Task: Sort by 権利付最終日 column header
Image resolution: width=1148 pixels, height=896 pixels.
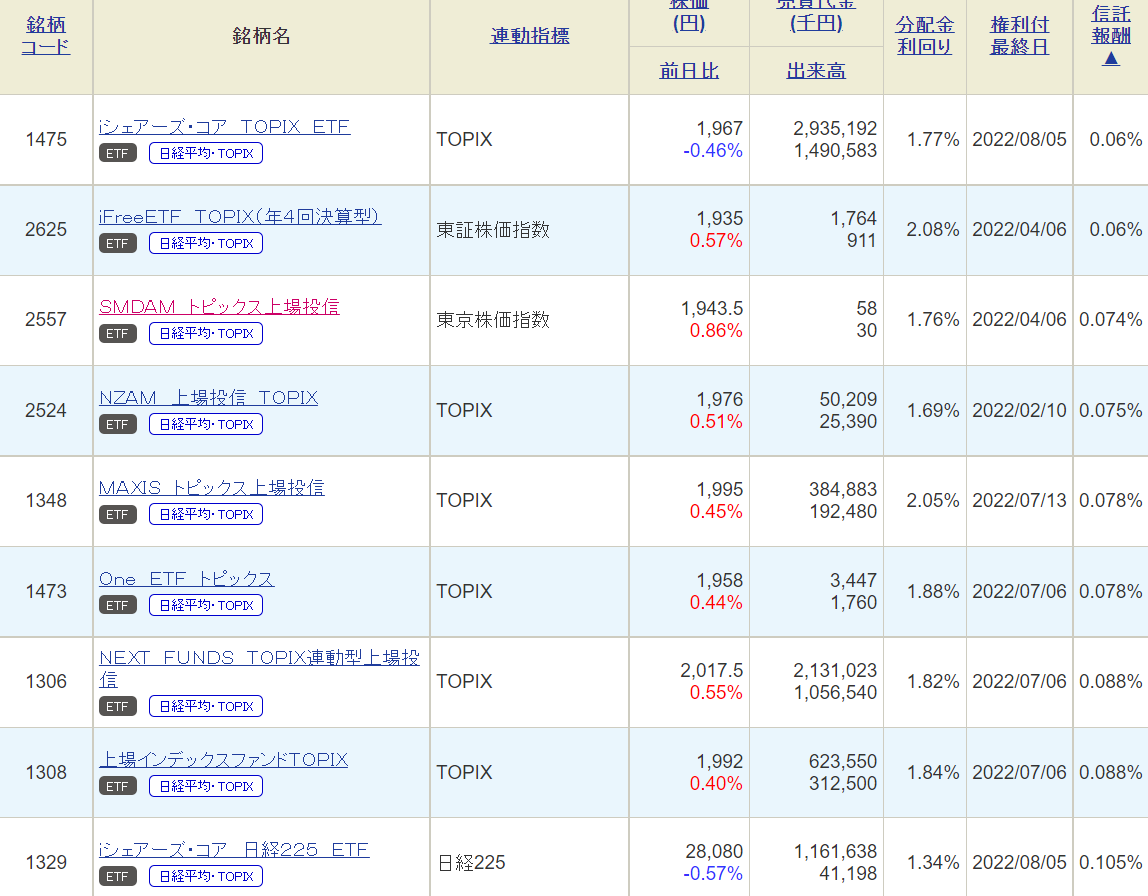Action: (1020, 36)
